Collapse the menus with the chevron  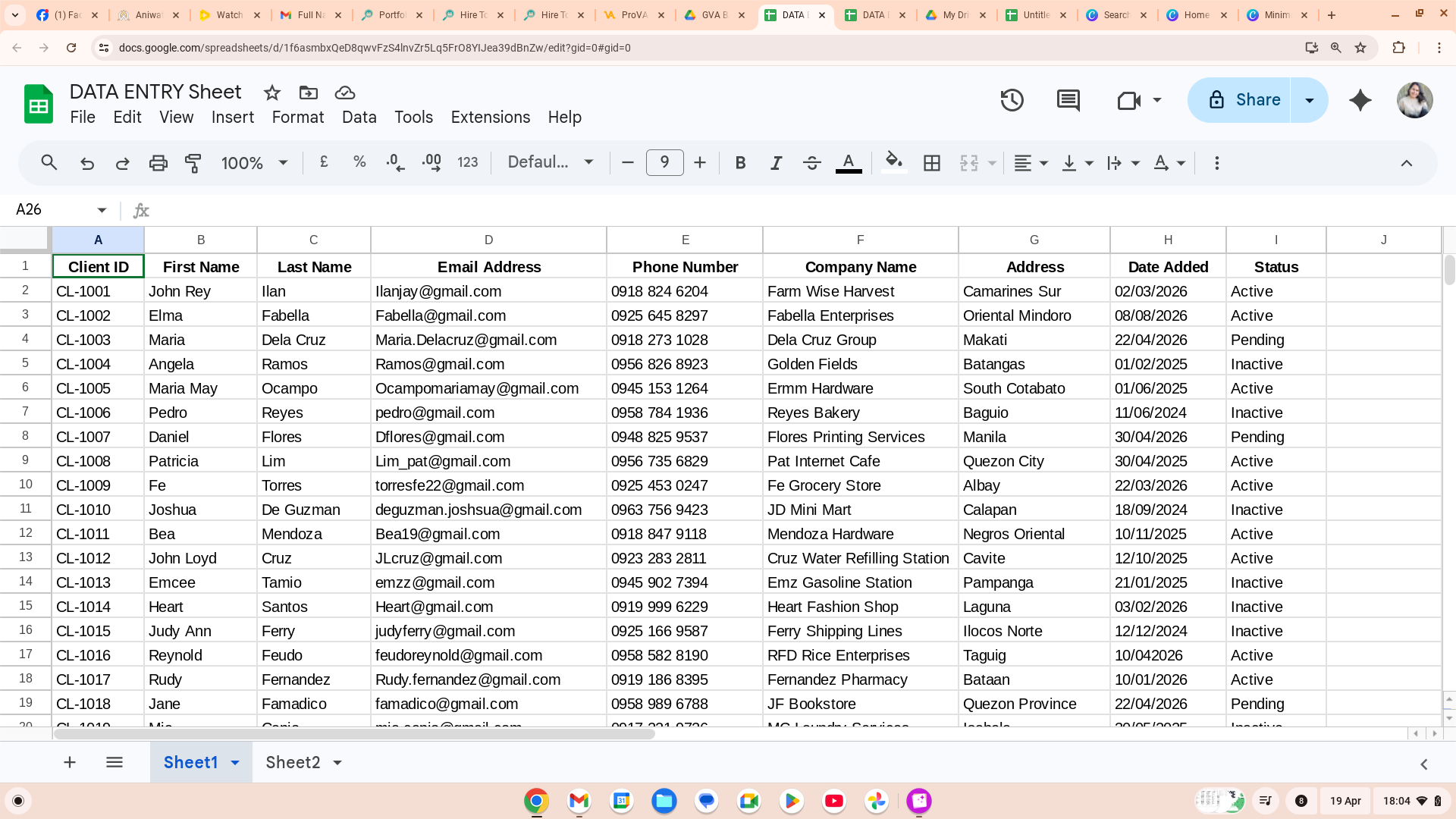[1407, 163]
